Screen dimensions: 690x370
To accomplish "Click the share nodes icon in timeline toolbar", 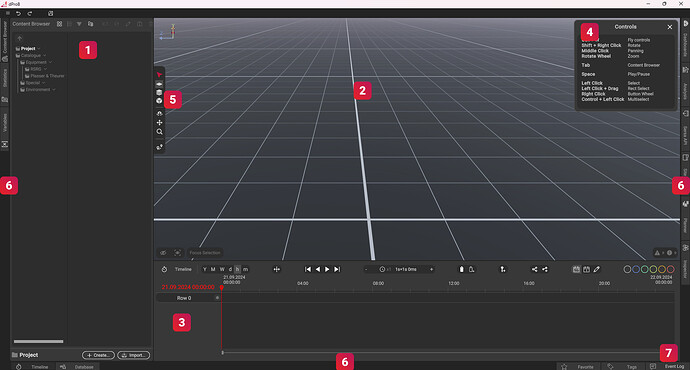I will coord(534,269).
